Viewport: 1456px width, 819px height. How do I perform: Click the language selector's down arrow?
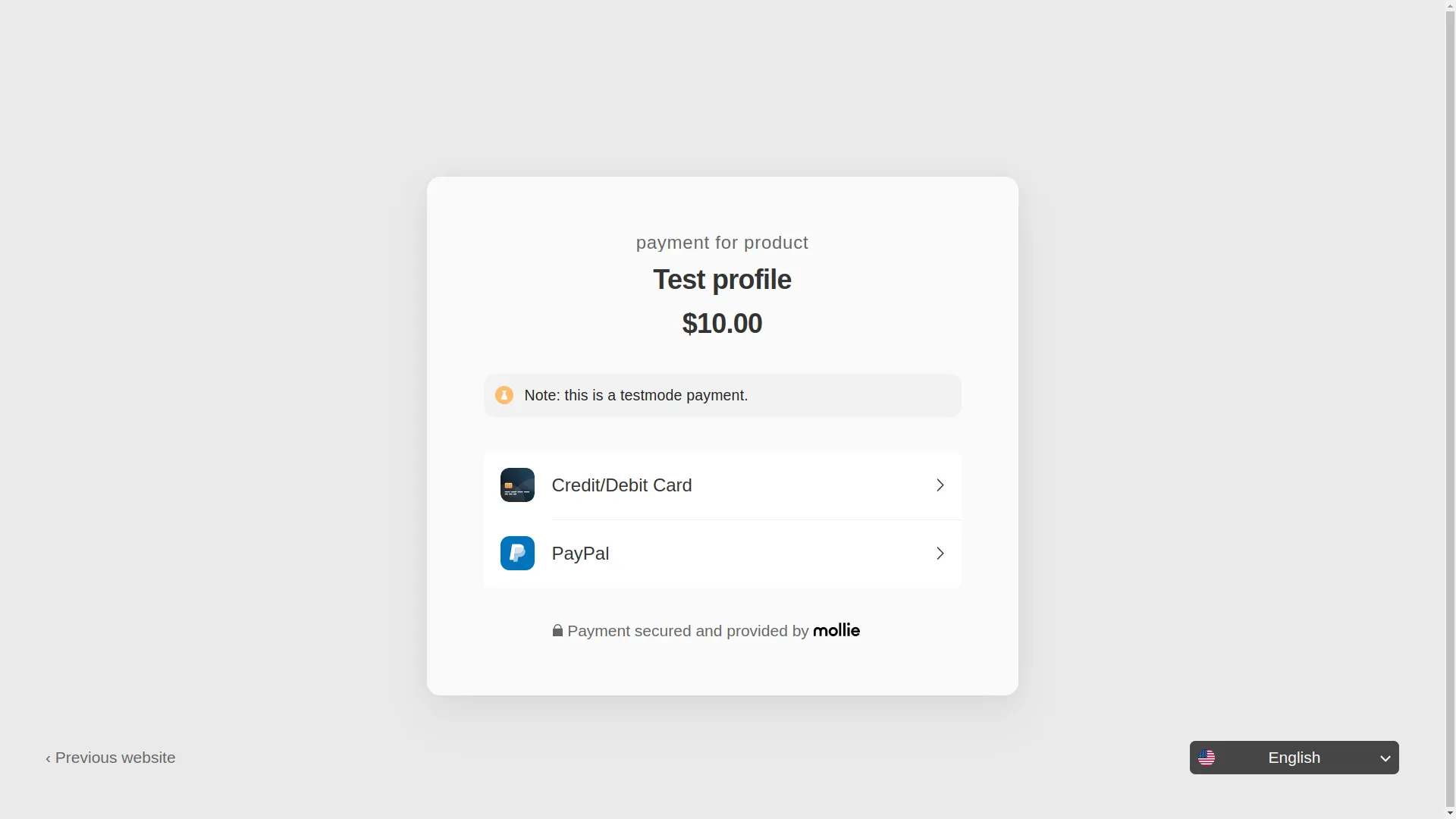1385,758
